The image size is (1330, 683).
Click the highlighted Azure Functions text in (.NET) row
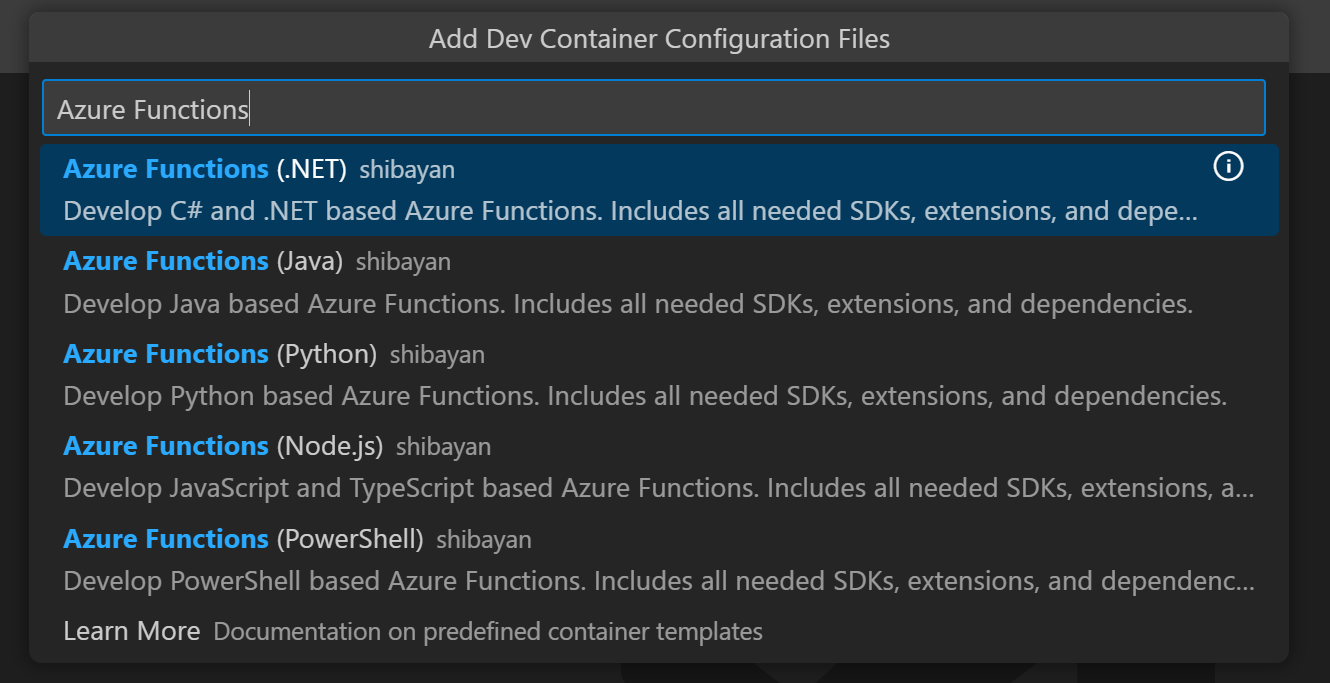[x=165, y=168]
